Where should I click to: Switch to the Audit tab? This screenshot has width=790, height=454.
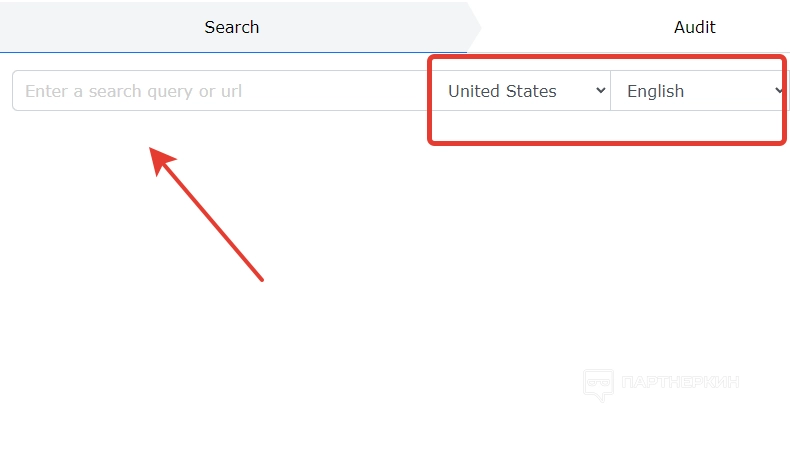[694, 27]
